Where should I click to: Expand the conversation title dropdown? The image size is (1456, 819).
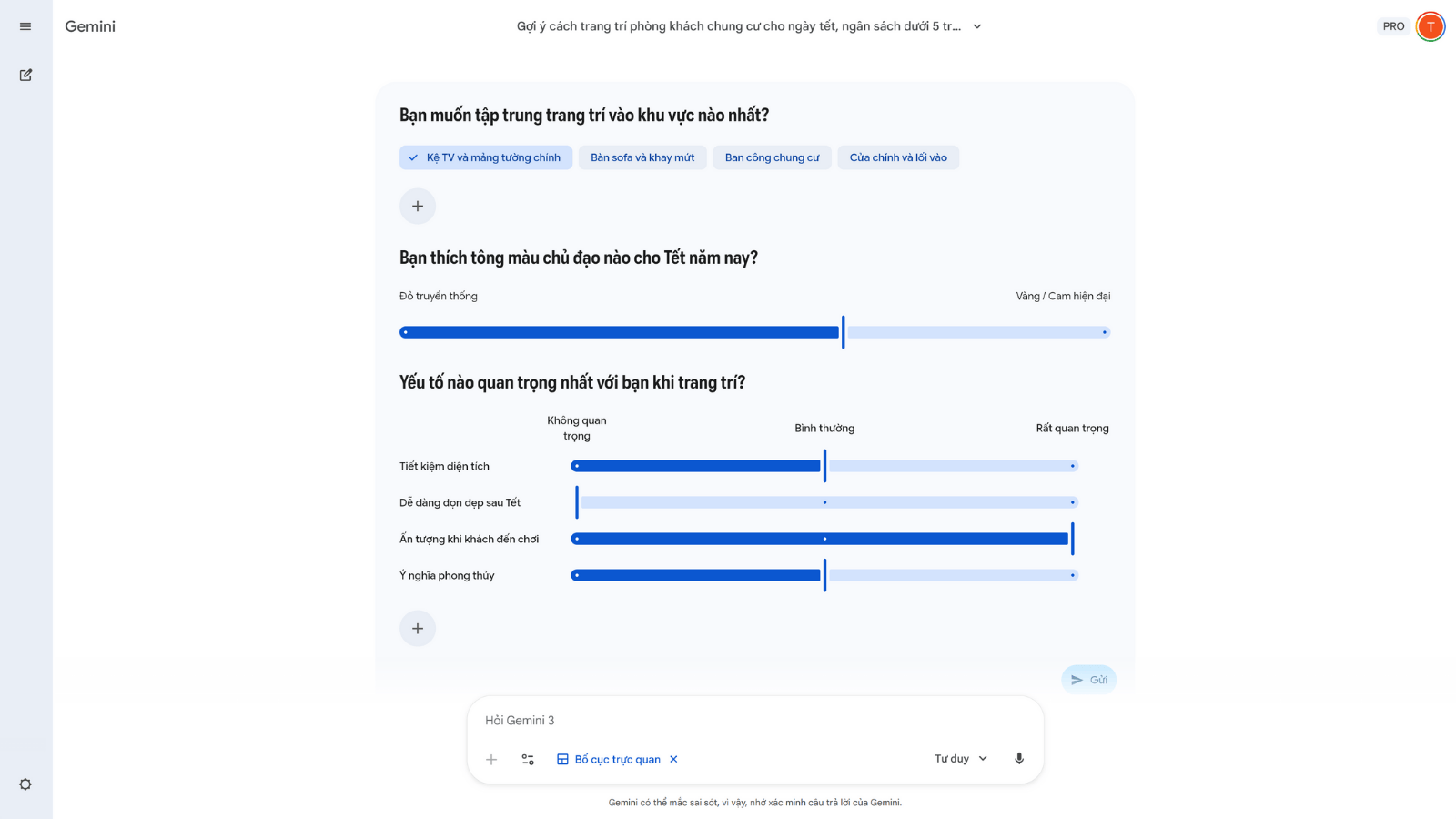pyautogui.click(x=976, y=26)
